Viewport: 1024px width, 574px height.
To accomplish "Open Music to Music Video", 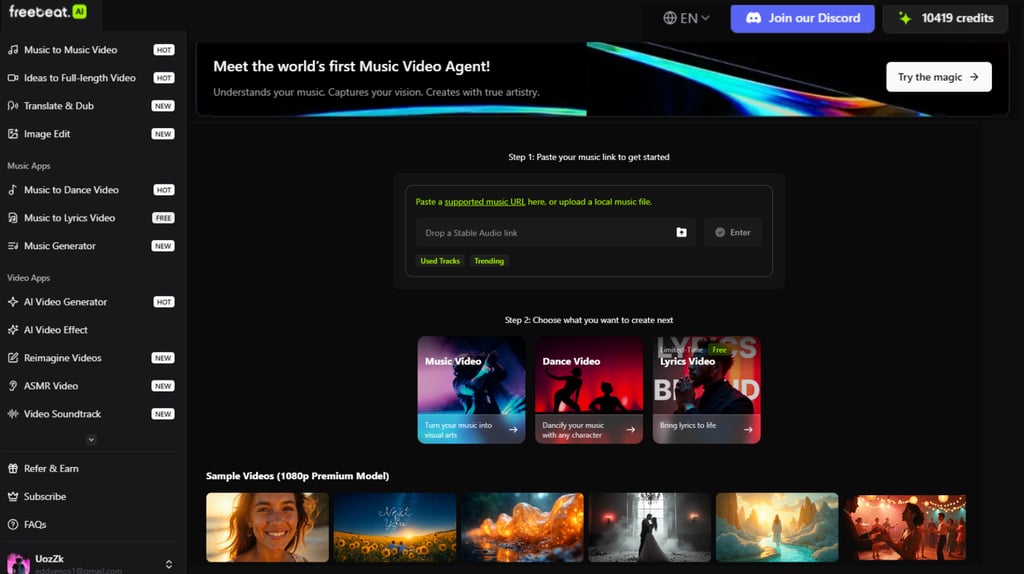I will pyautogui.click(x=91, y=50).
